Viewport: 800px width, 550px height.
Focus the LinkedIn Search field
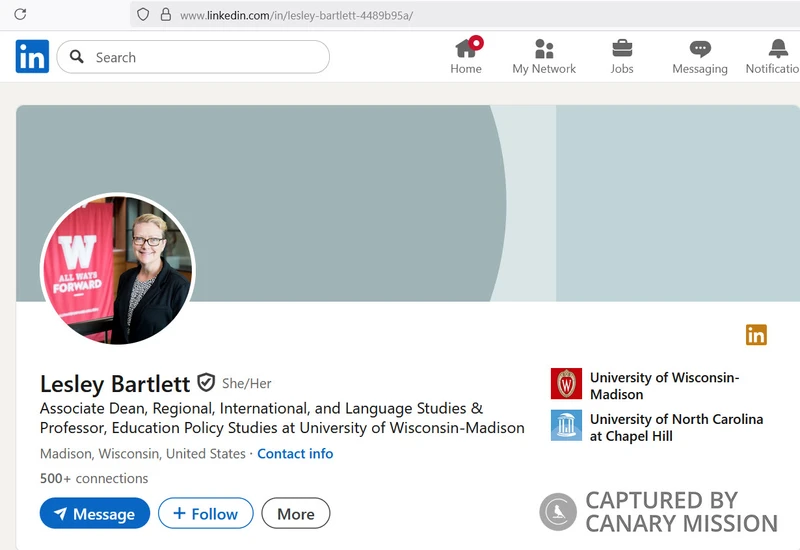[x=193, y=57]
